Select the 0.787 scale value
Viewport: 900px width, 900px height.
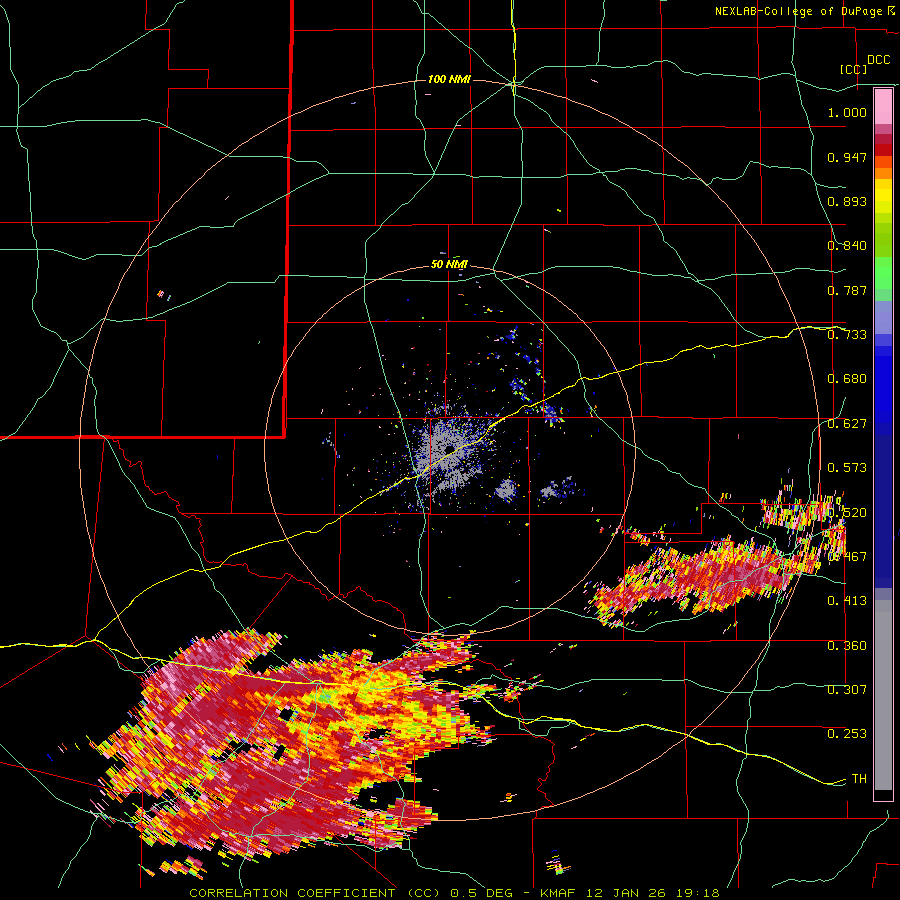click(x=847, y=290)
